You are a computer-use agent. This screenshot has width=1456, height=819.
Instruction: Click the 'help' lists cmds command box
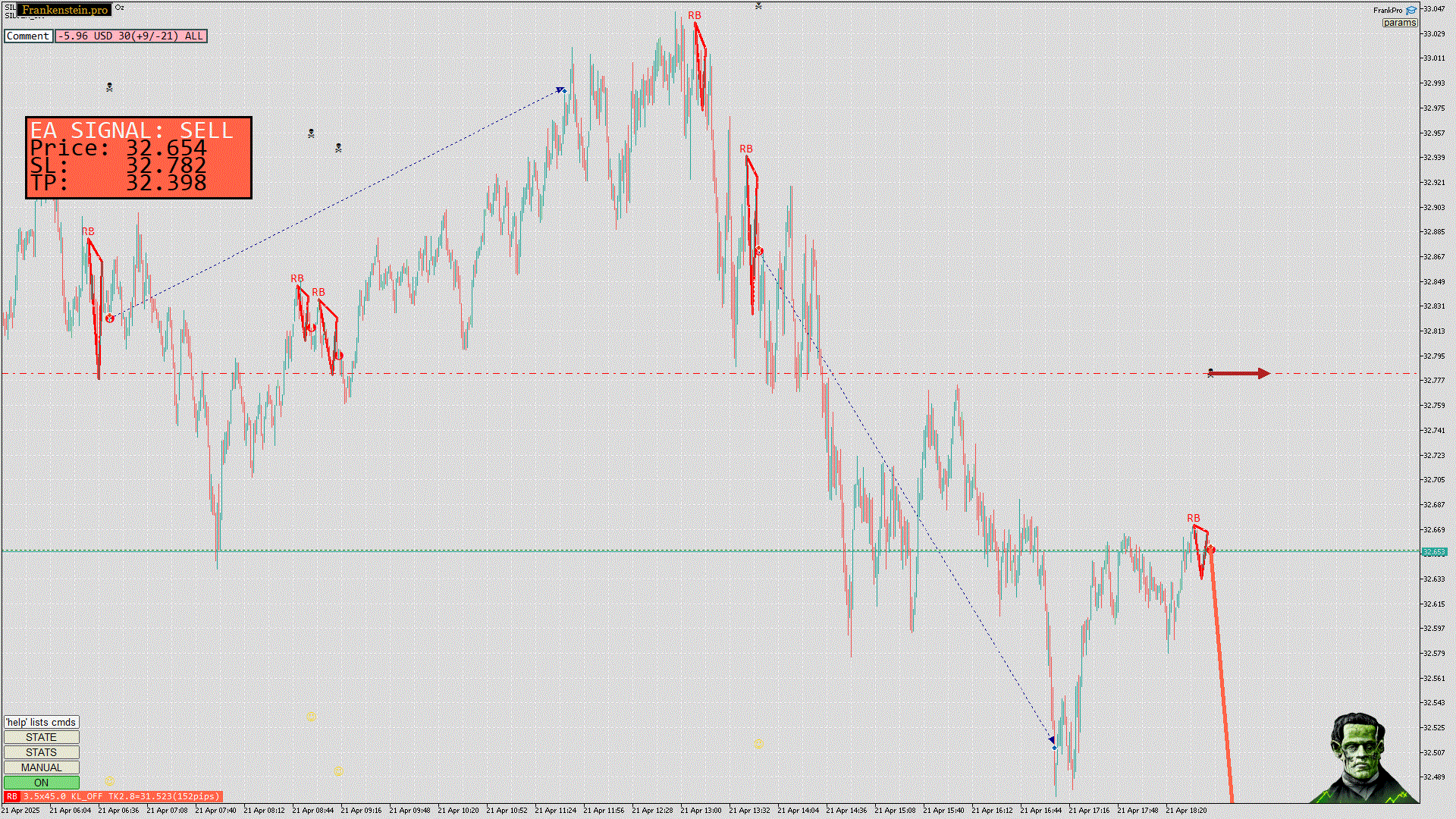41,722
